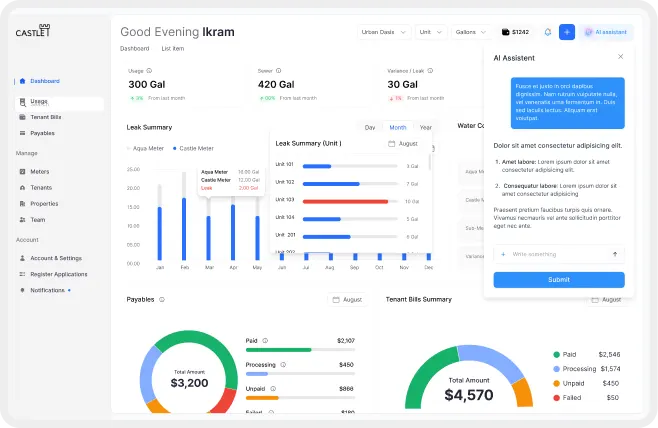Switch to the Dashboard tab under the greeting

pos(135,48)
